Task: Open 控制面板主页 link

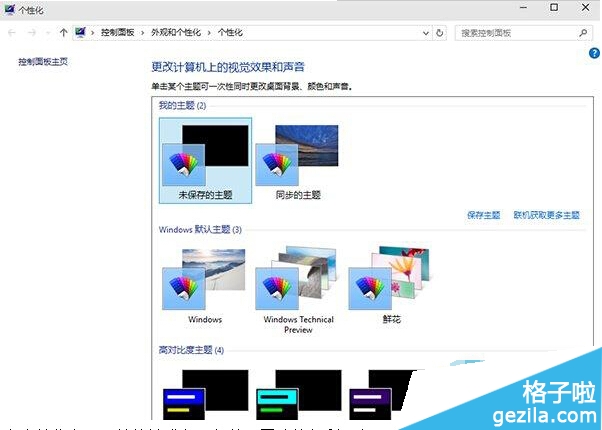Action: coord(43,61)
